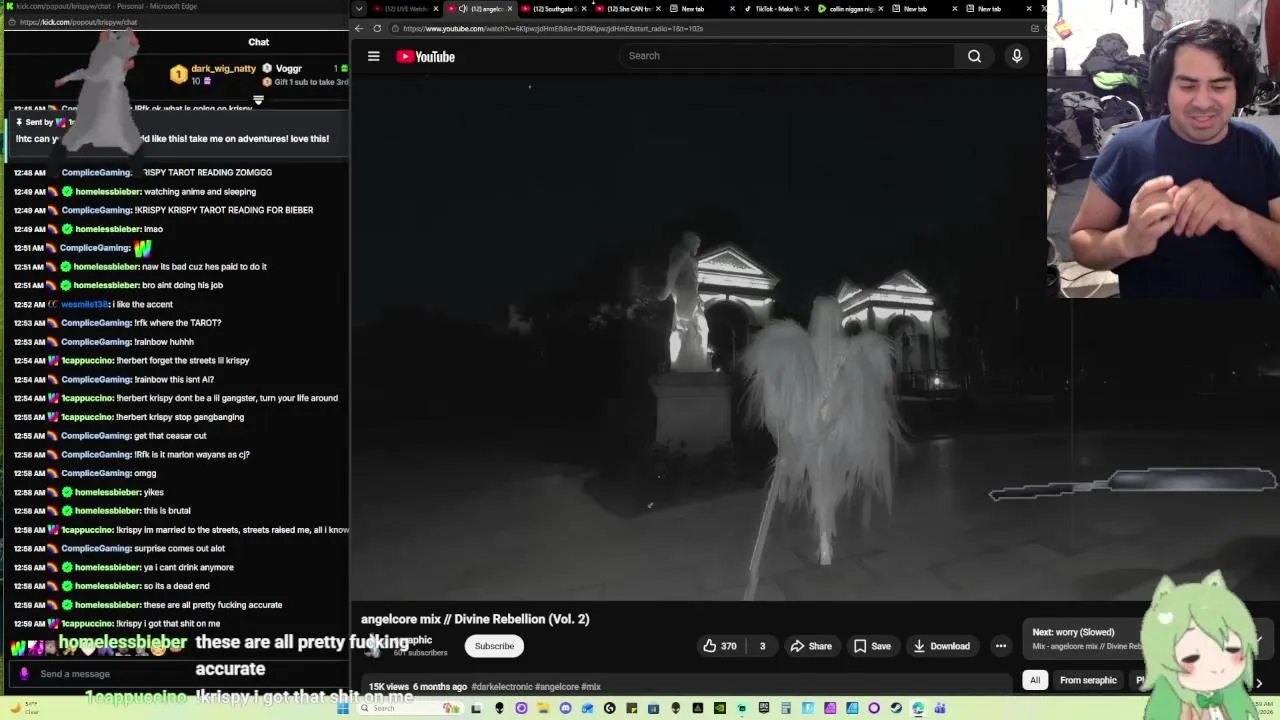Start voice search with the microphone icon
The height and width of the screenshot is (720, 1280).
pos(1016,56)
